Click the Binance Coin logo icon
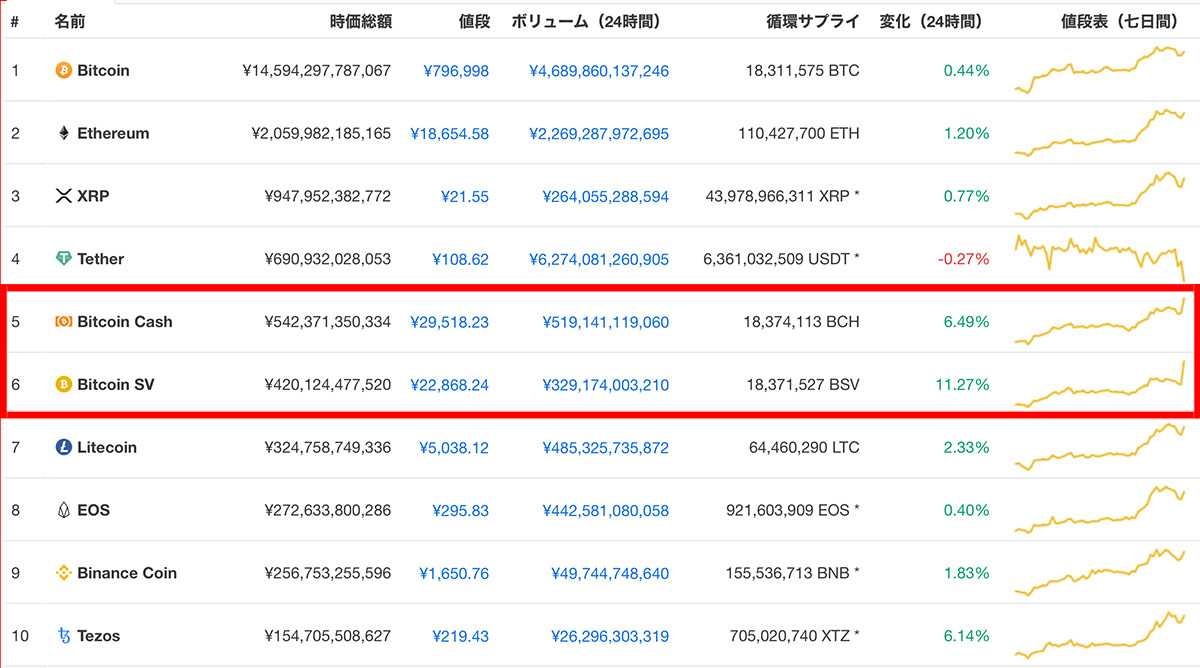The image size is (1200, 668). pyautogui.click(x=63, y=573)
